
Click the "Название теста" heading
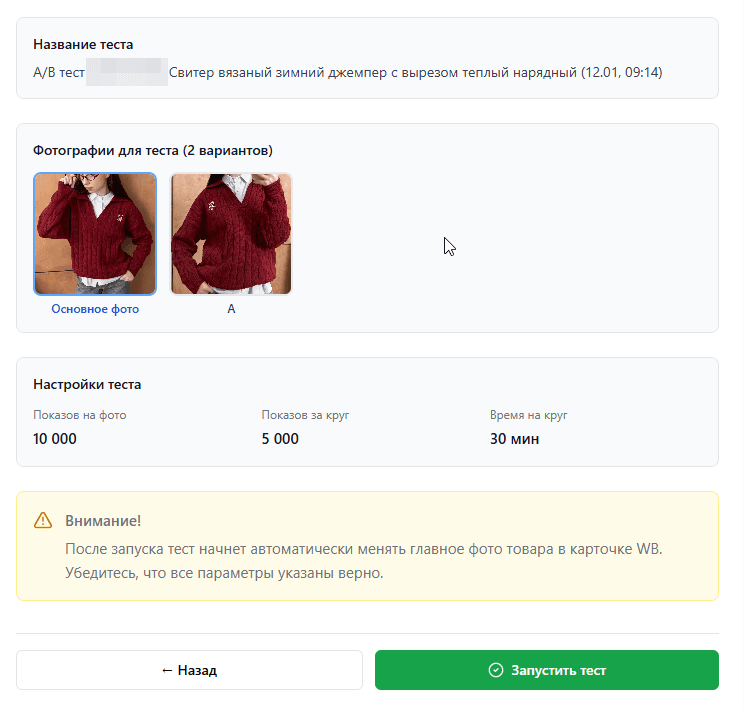pyautogui.click(x=83, y=44)
